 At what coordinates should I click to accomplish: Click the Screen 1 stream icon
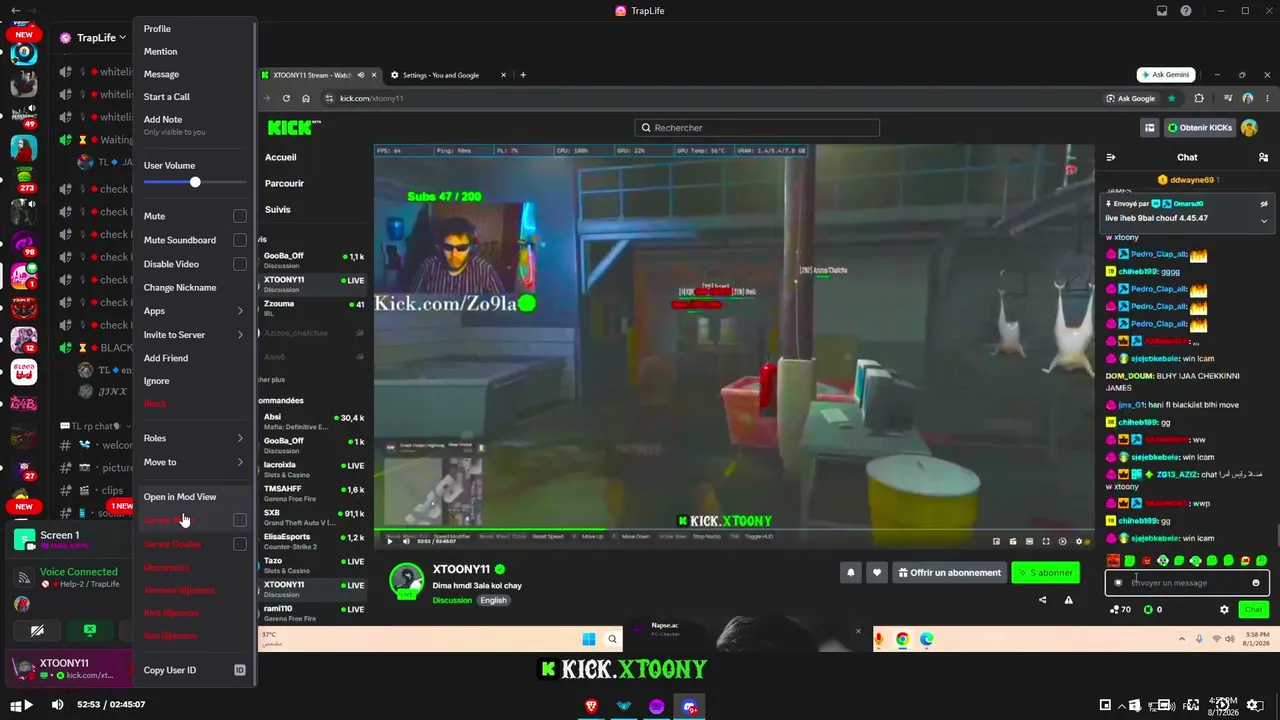pyautogui.click(x=23, y=541)
